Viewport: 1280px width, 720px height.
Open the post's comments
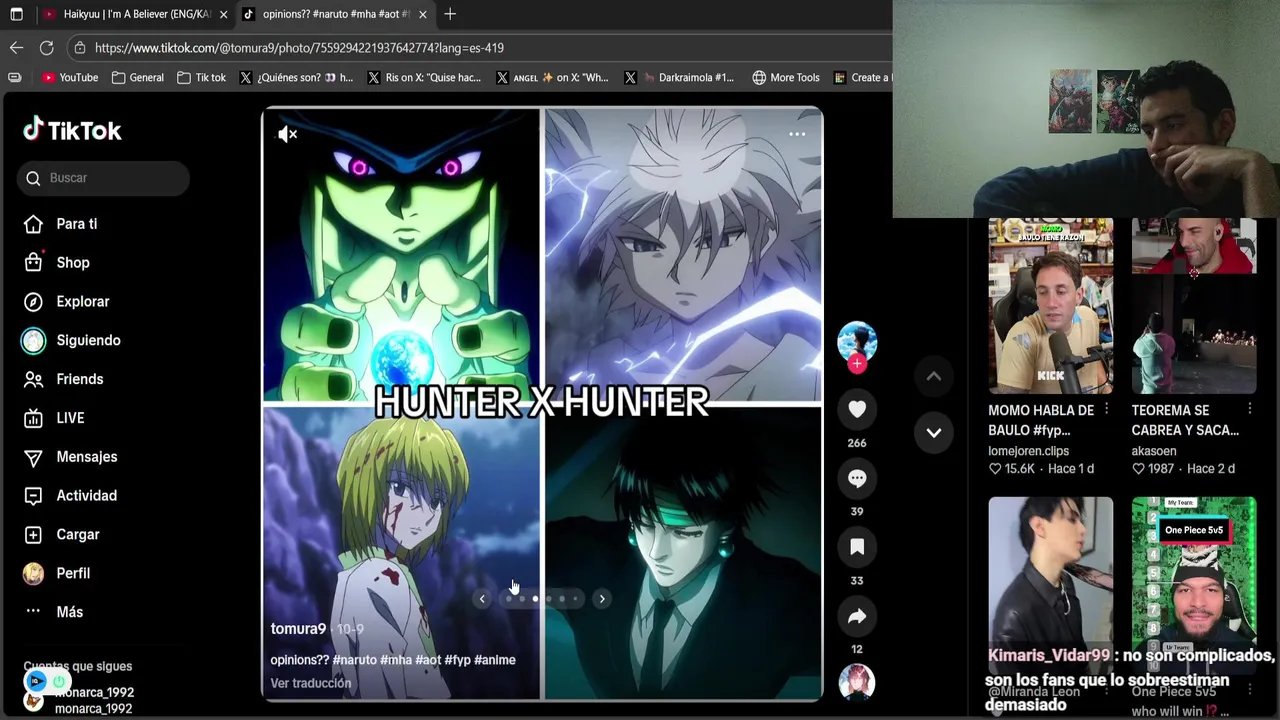coord(857,478)
